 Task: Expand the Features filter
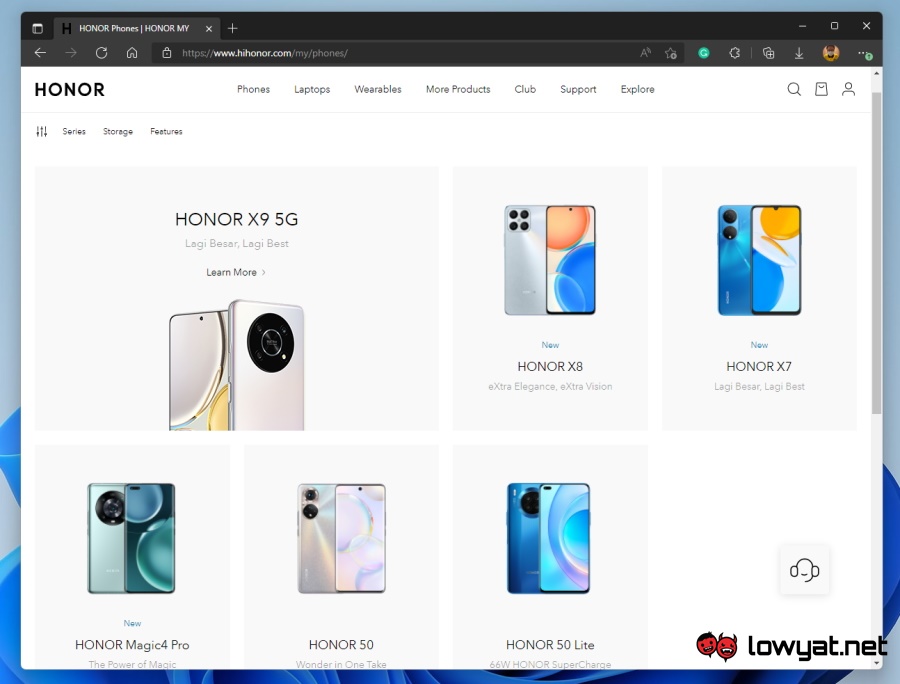click(166, 132)
